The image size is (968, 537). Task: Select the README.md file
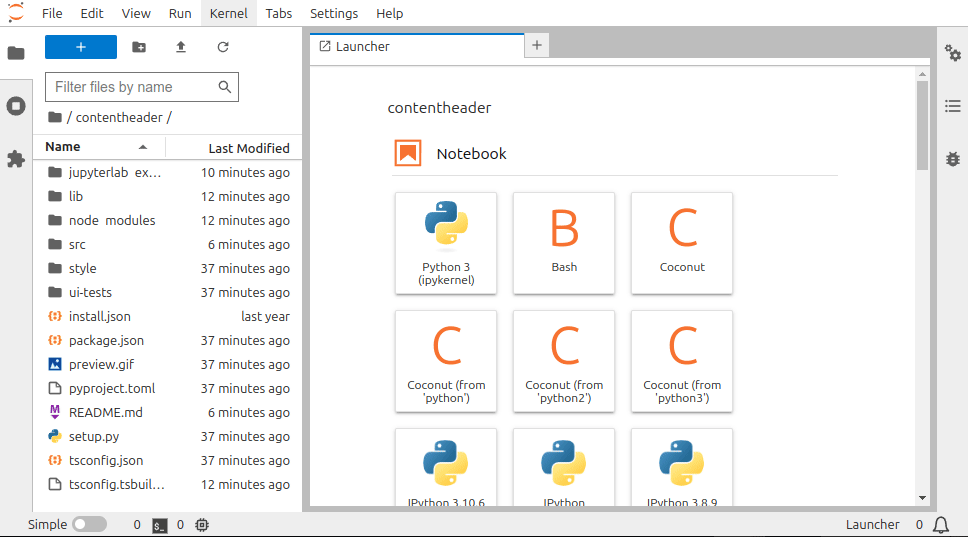tap(167, 413)
